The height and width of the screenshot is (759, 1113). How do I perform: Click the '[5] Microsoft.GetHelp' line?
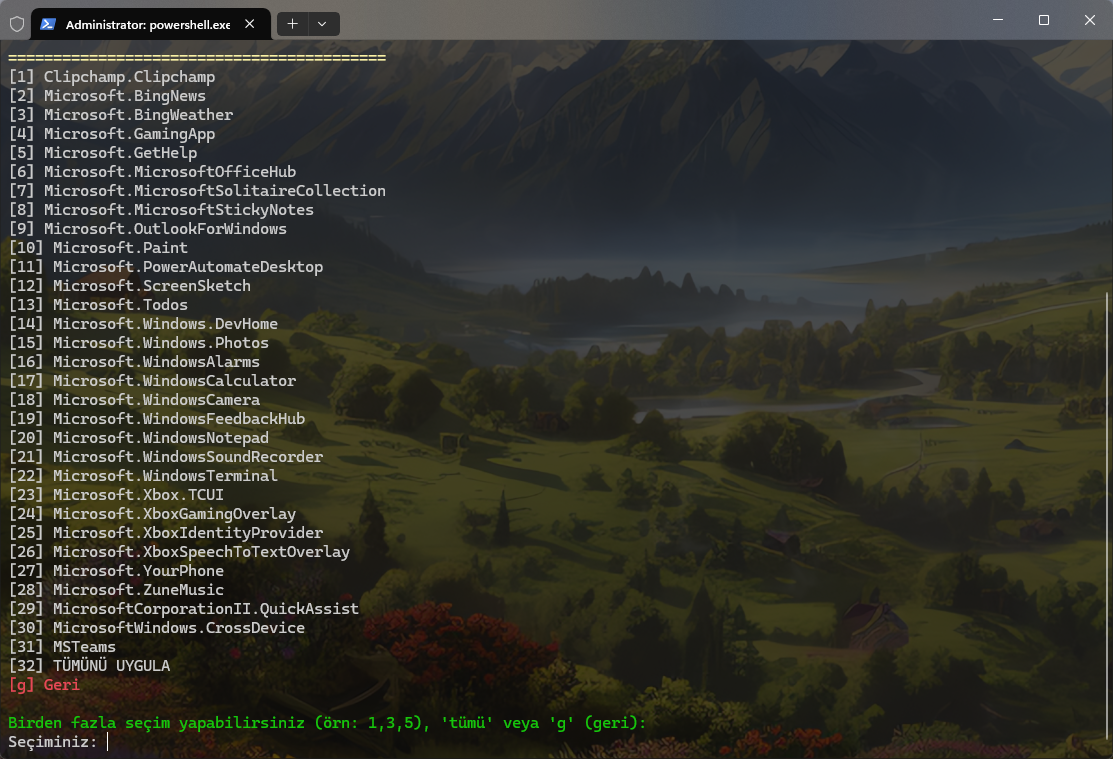coord(103,153)
